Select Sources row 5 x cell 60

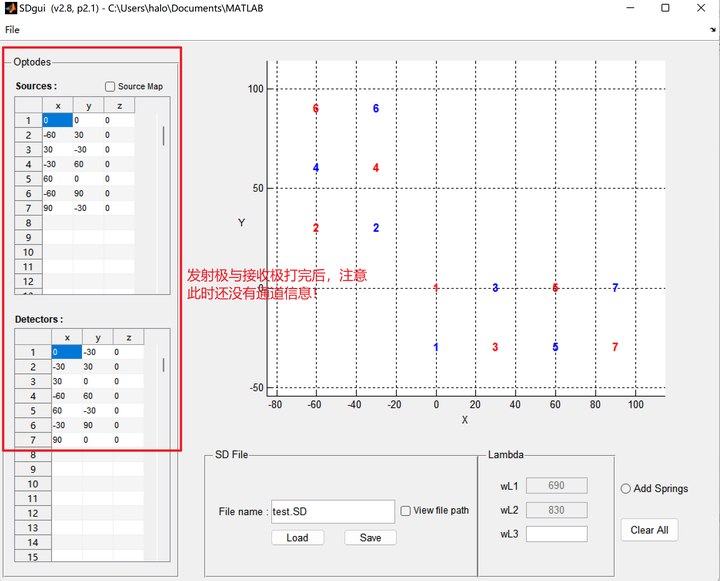[x=57, y=179]
